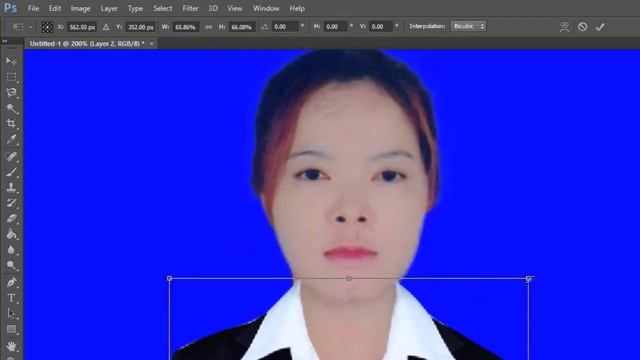Image resolution: width=640 pixels, height=360 pixels.
Task: Click the top-right transform handle
Action: tap(529, 278)
